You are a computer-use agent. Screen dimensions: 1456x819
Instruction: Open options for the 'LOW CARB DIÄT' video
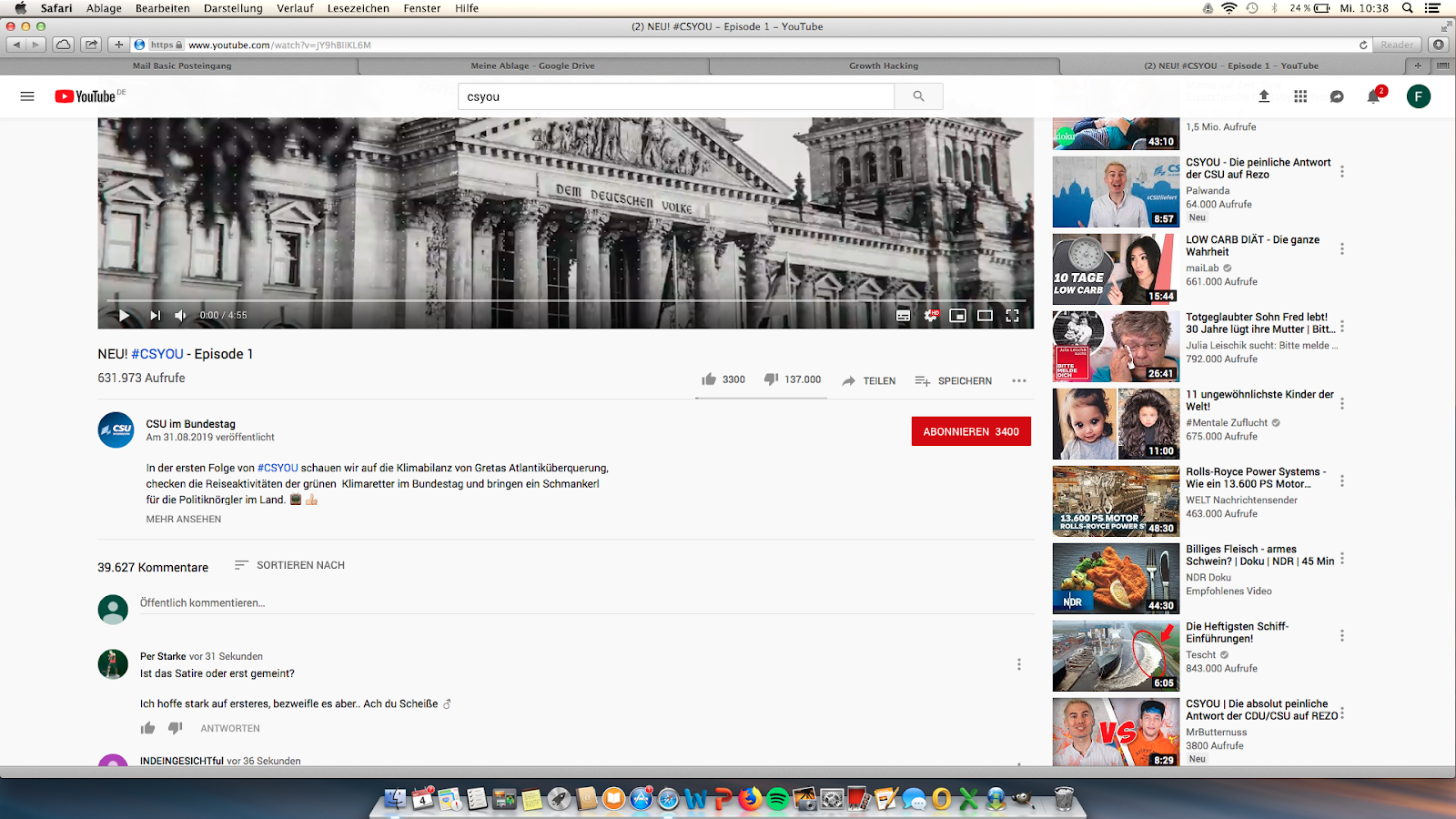(x=1342, y=248)
